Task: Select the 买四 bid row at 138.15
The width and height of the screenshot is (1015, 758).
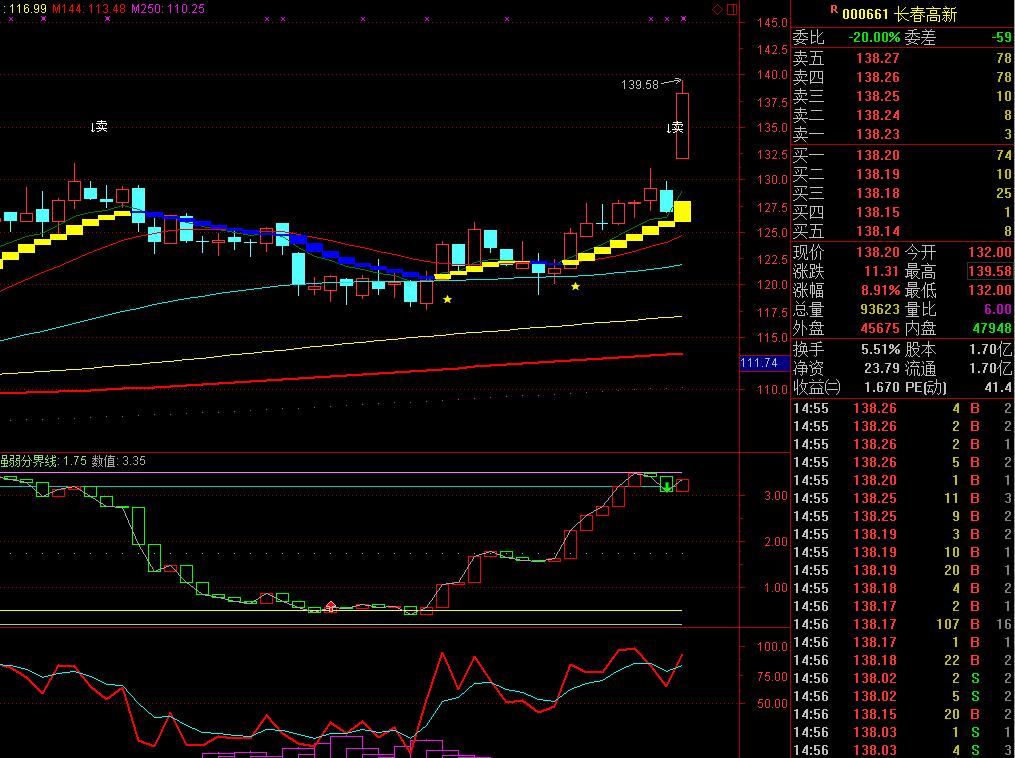Action: tap(902, 212)
